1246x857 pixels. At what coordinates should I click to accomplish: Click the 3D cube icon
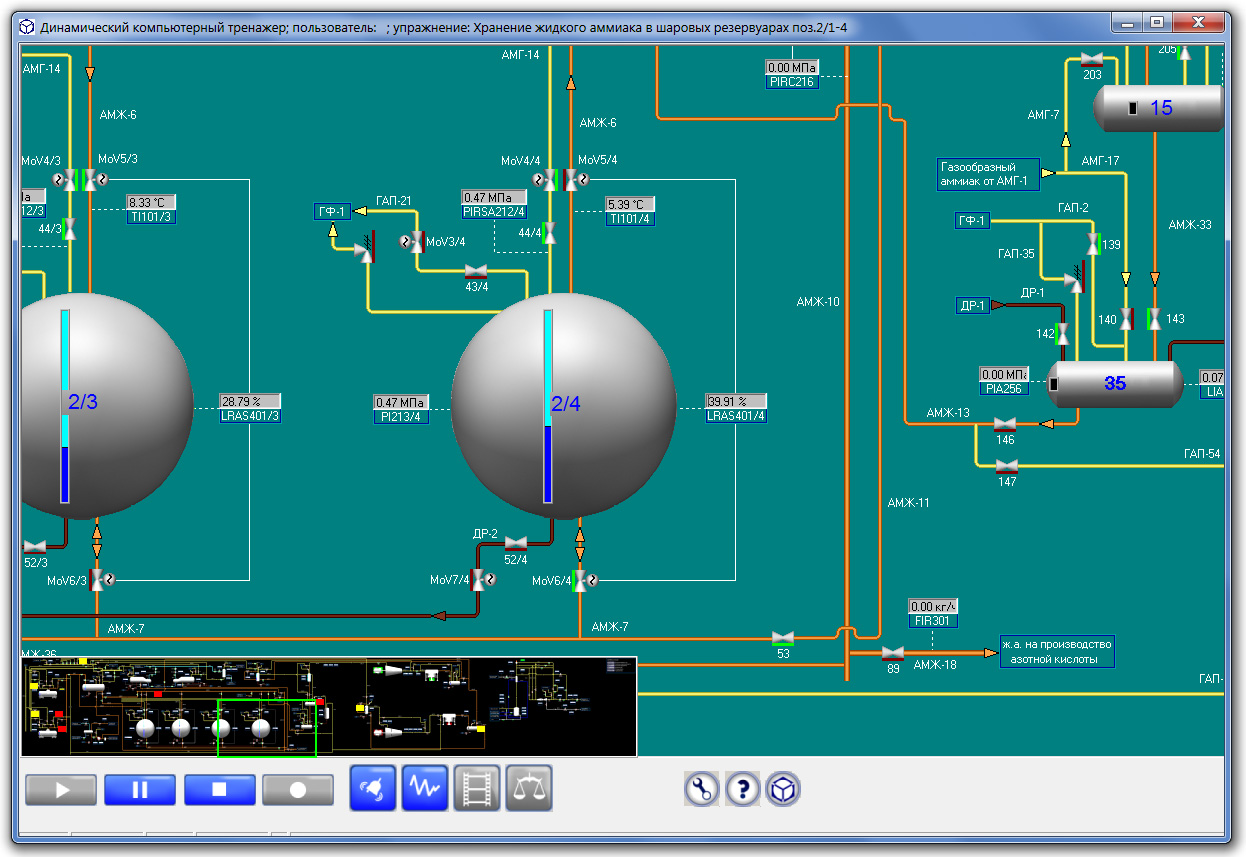(x=784, y=790)
